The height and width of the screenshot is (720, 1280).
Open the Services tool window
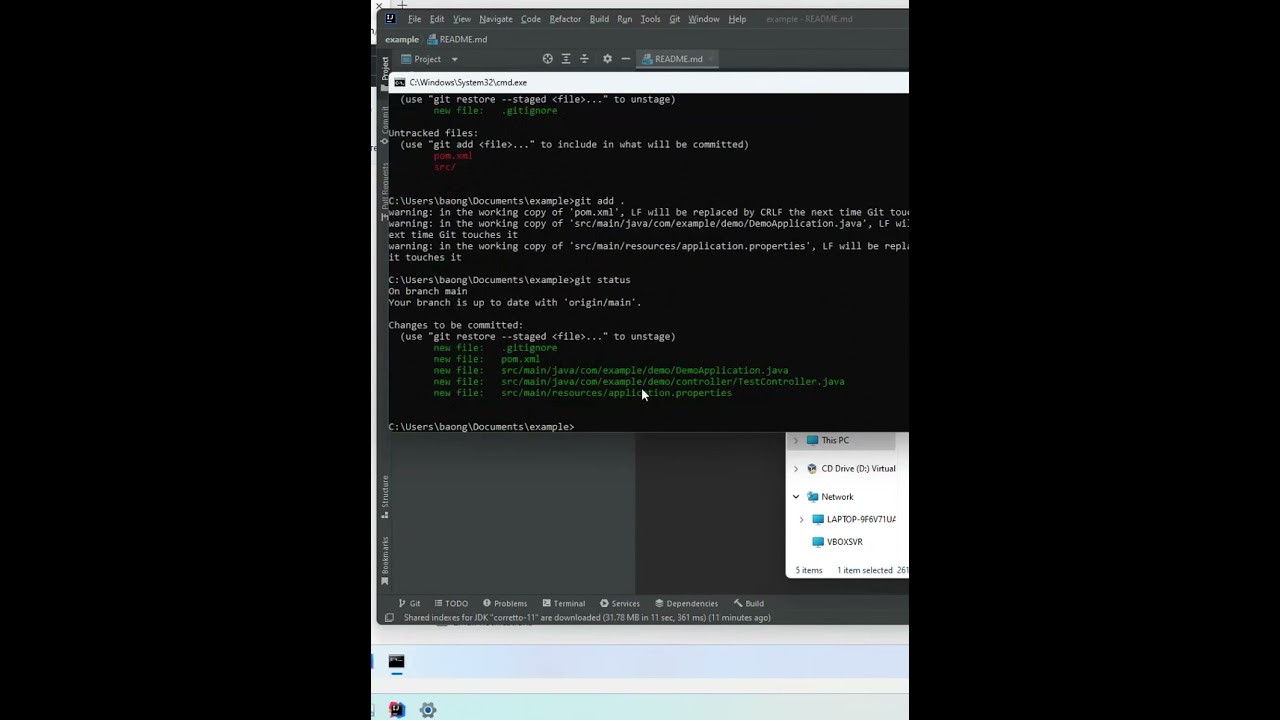(x=620, y=603)
